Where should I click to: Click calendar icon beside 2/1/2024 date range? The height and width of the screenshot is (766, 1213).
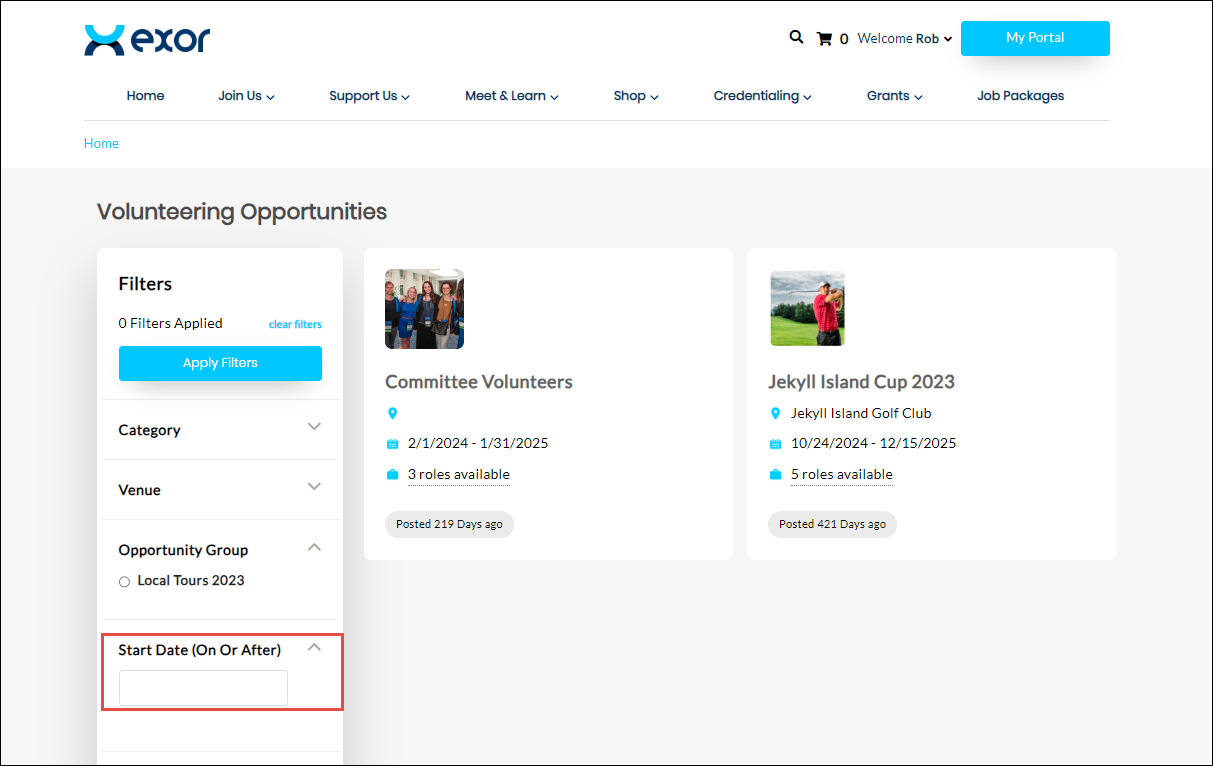tap(392, 444)
